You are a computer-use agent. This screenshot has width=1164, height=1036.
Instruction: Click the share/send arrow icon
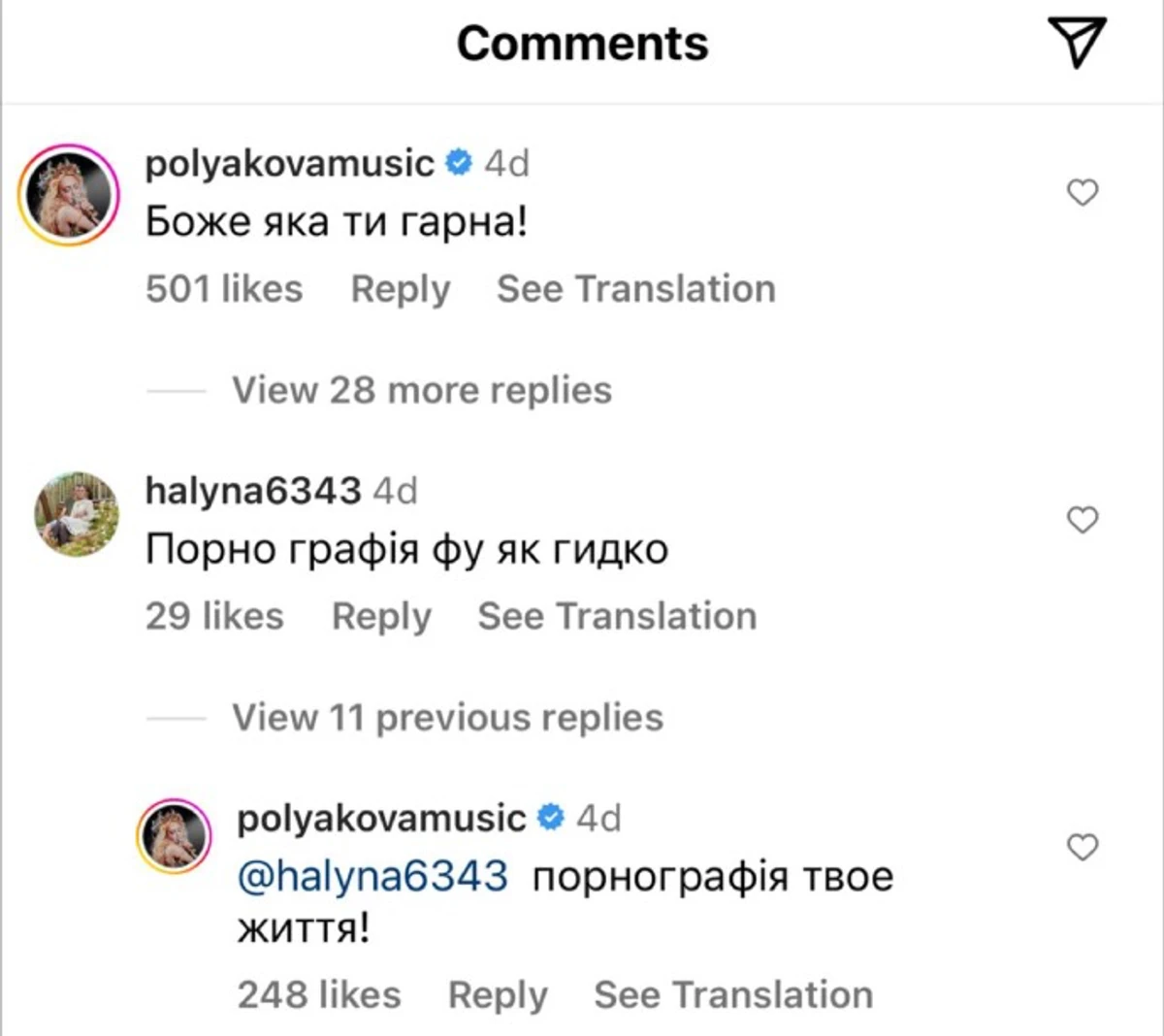coord(1075,44)
